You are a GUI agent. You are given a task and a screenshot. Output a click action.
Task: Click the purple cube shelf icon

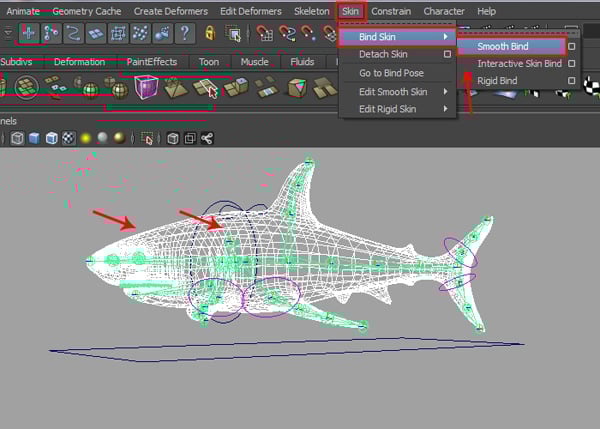click(146, 87)
